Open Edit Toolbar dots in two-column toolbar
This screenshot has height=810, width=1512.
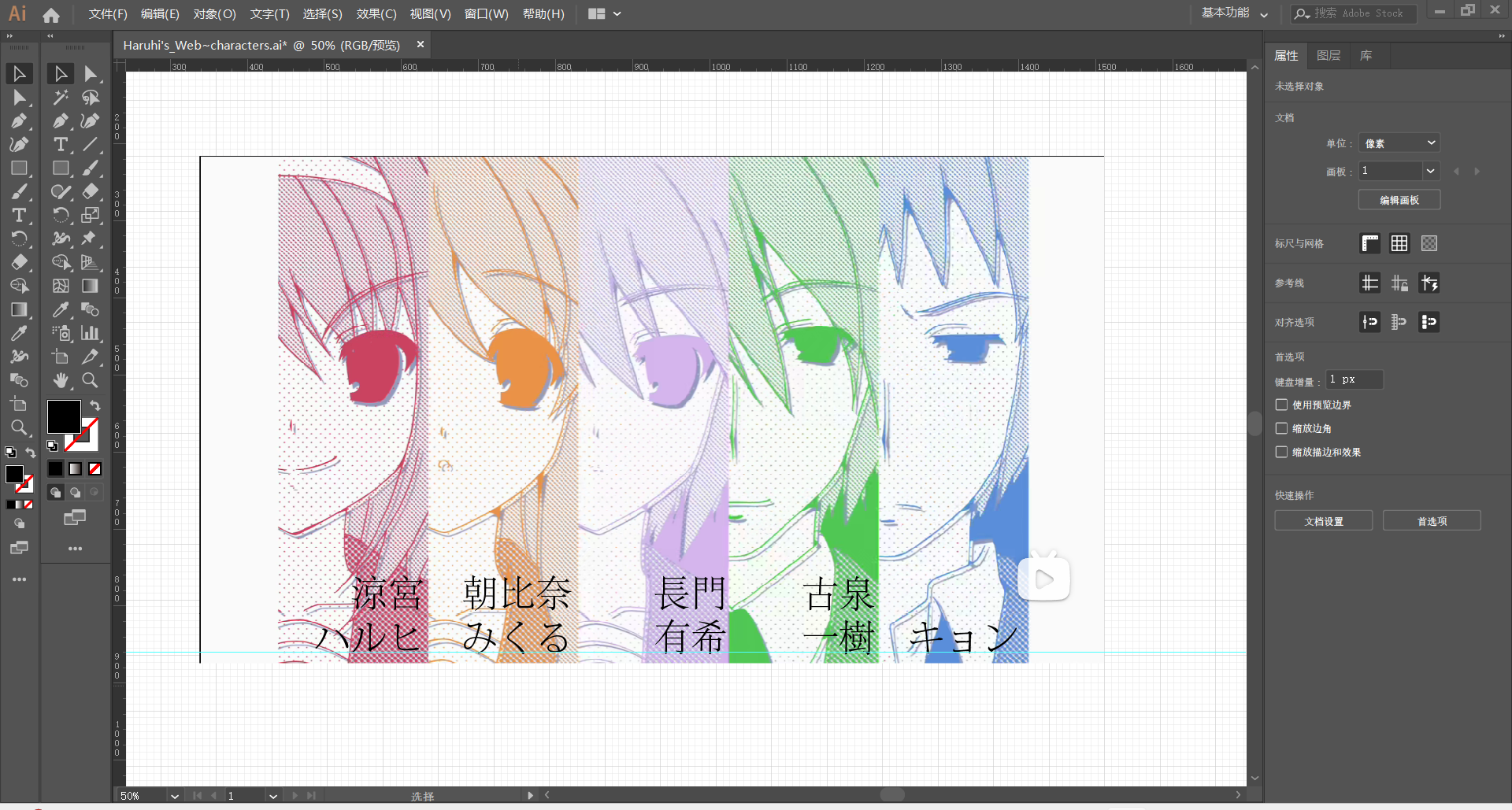tap(75, 549)
